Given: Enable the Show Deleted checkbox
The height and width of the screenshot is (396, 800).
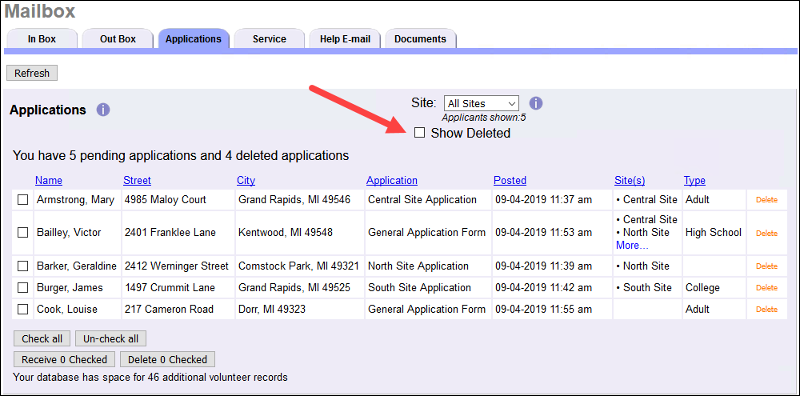Looking at the screenshot, I should pos(419,133).
